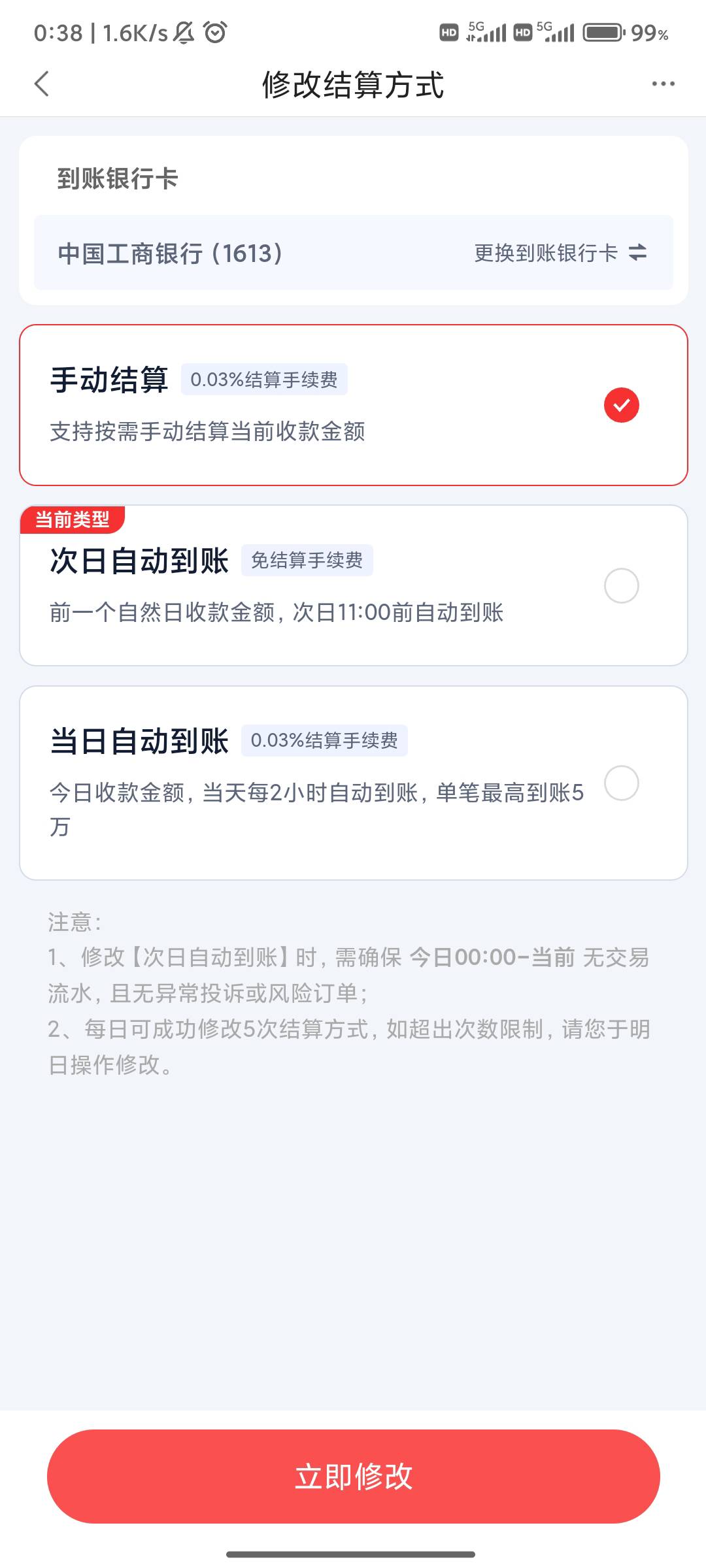
Task: Tap the swap arrows icon beside bank card
Action: (637, 253)
